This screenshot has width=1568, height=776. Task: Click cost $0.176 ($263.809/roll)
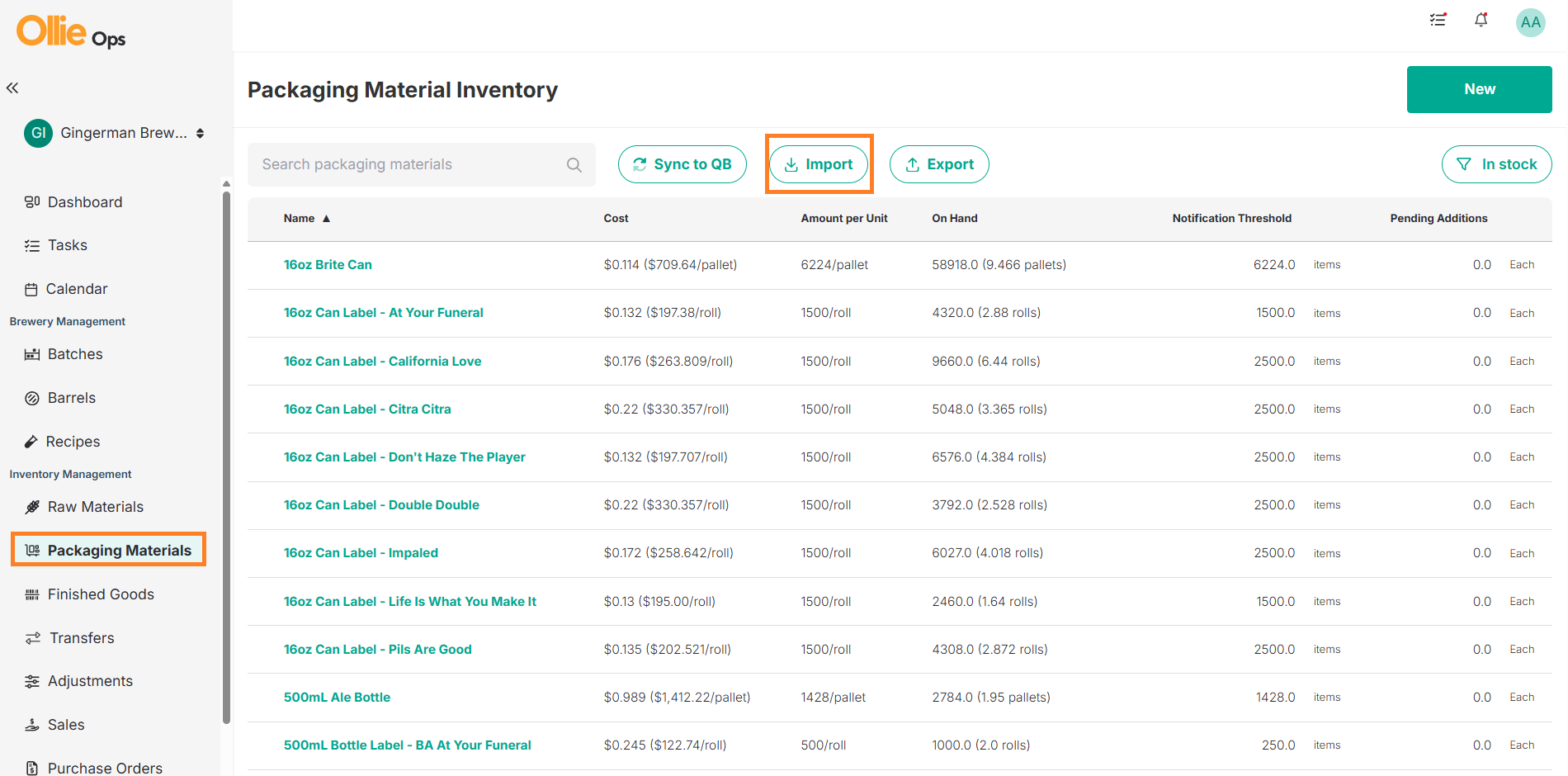[668, 362]
